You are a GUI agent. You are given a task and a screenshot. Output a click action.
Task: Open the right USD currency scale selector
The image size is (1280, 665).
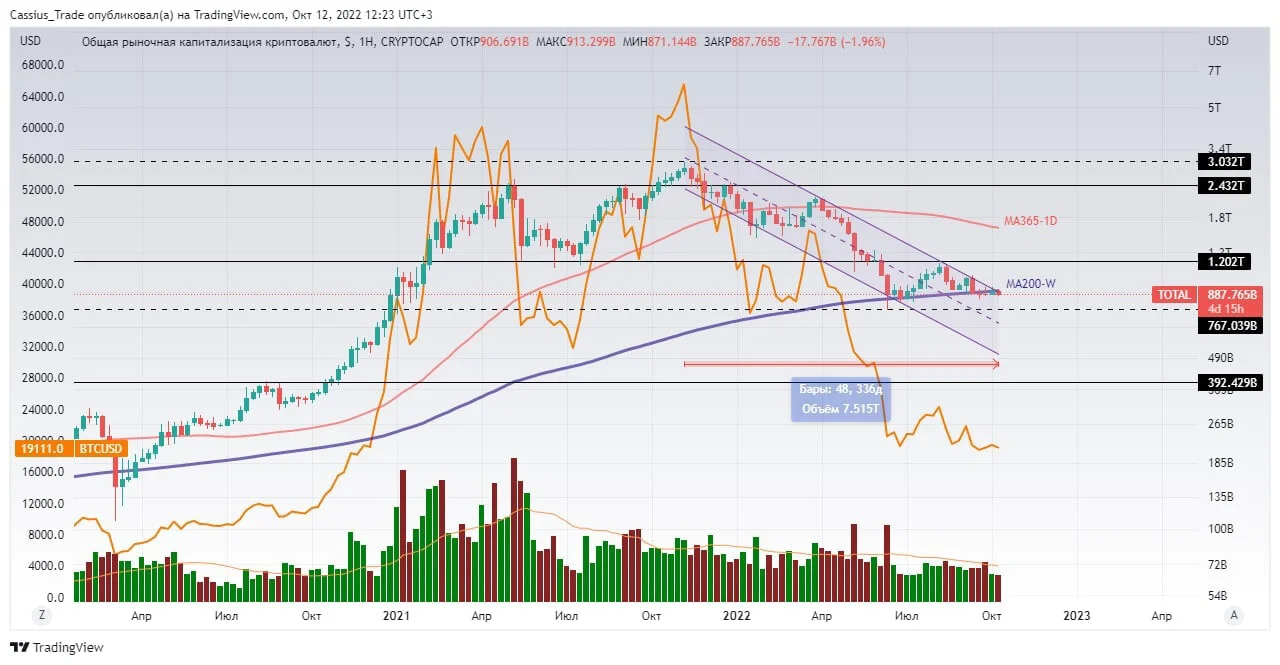pos(1218,41)
